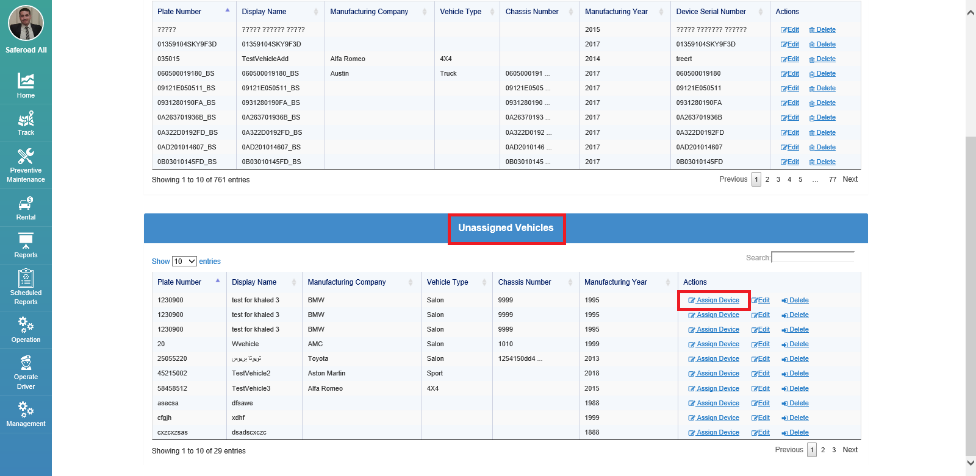
Task: Edit the 0A322D0192FD_BS assigned vehicle
Action: [x=790, y=133]
